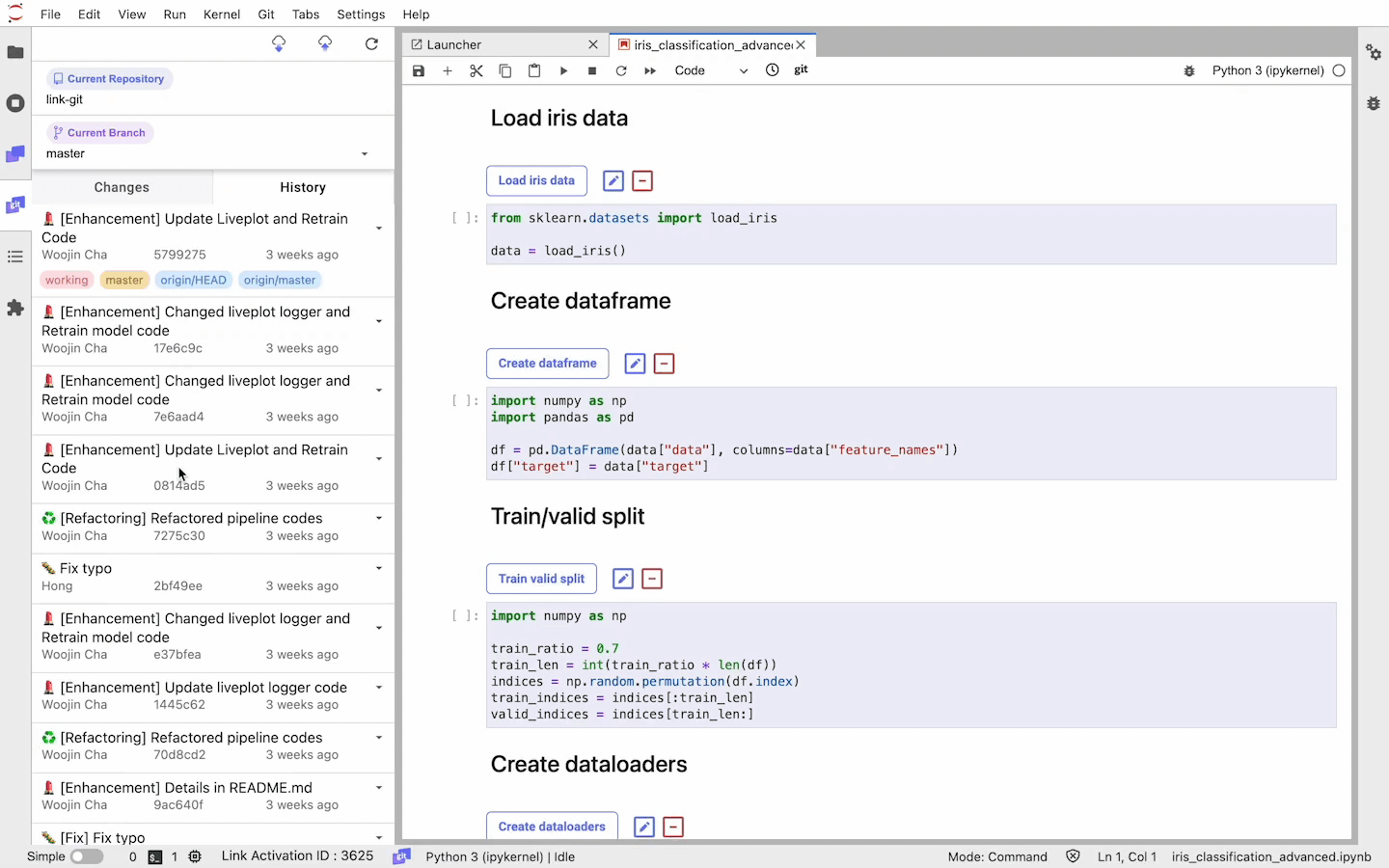Interrupt the kernel with stop button
The width and height of the screenshot is (1389, 868).
tap(591, 69)
